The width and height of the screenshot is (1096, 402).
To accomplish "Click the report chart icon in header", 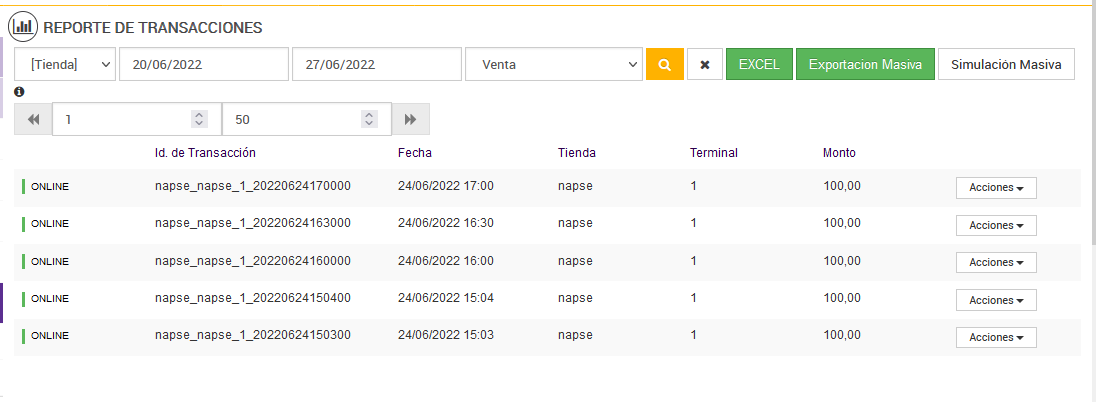I will click(x=23, y=27).
